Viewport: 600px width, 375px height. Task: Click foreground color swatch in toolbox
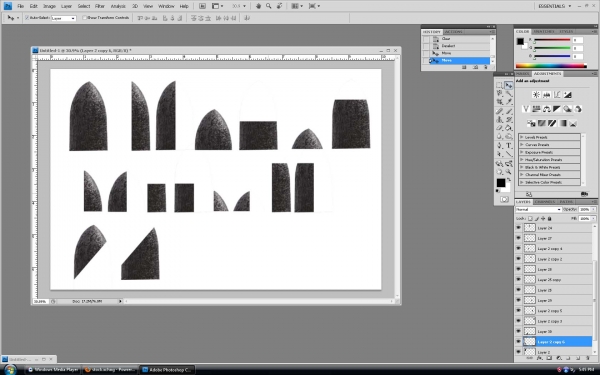tap(501, 183)
